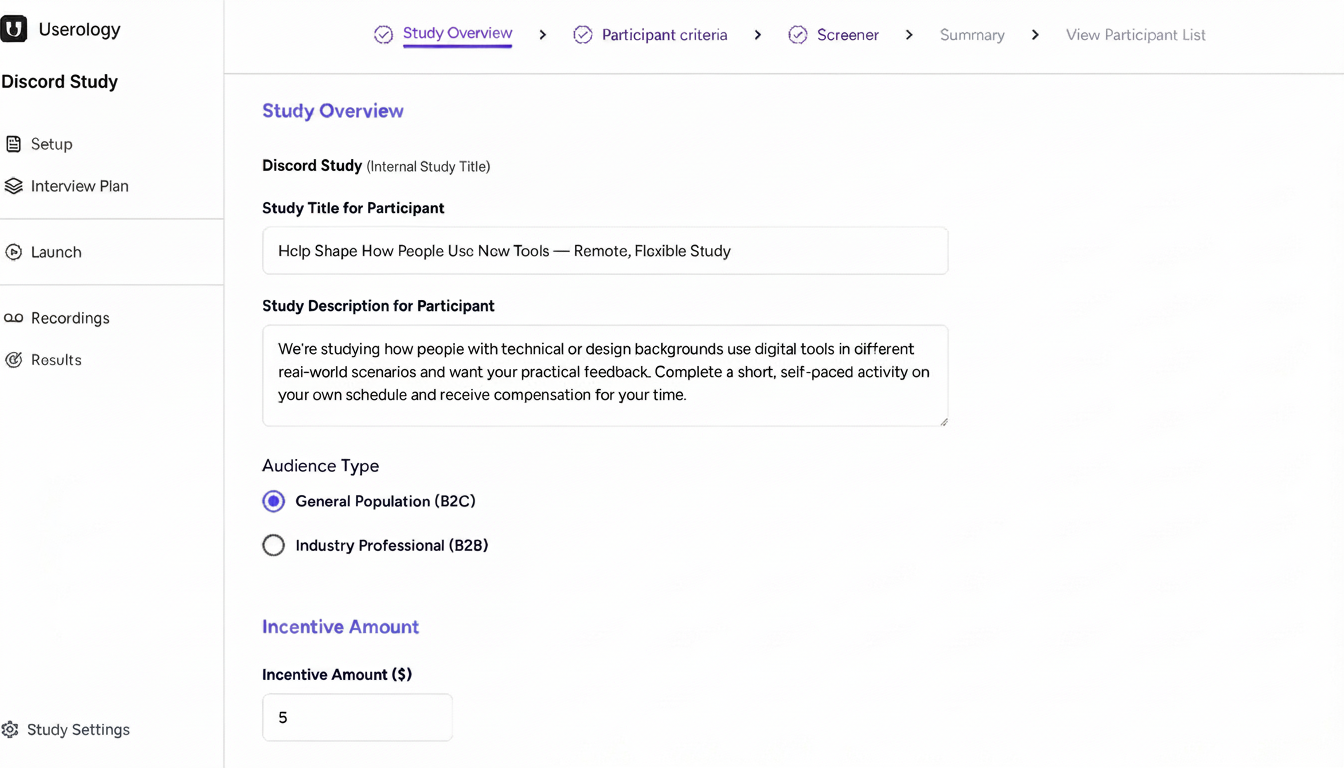Click the checkmark icon beside Study Overview

[383, 34]
